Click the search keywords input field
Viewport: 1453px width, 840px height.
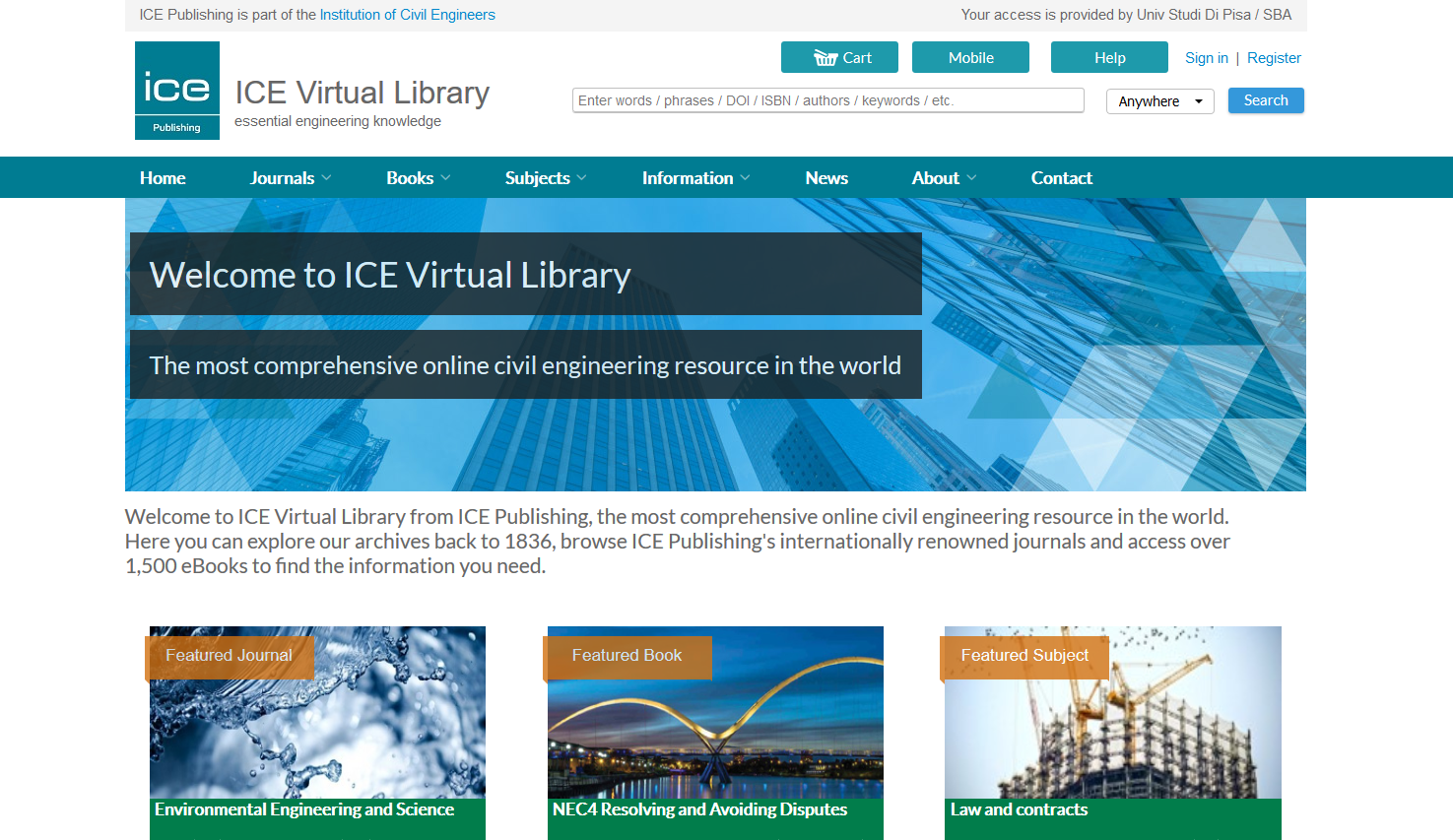click(827, 100)
